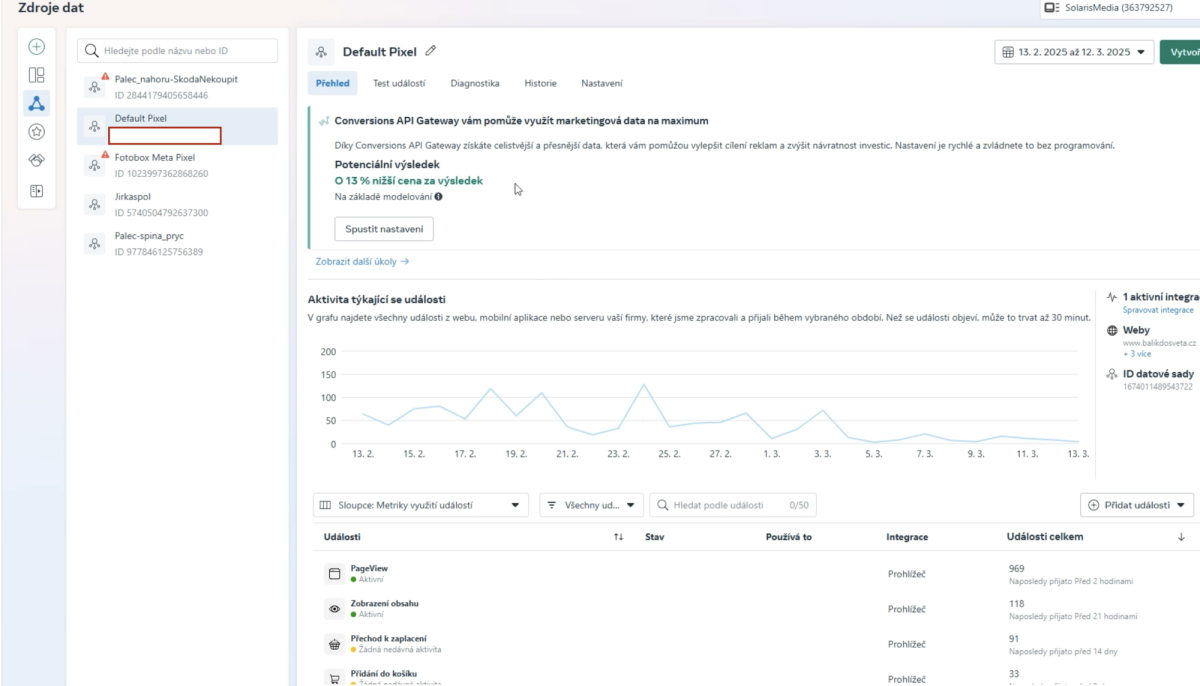Click the Conversions API Gateway arrows icon

[324, 121]
